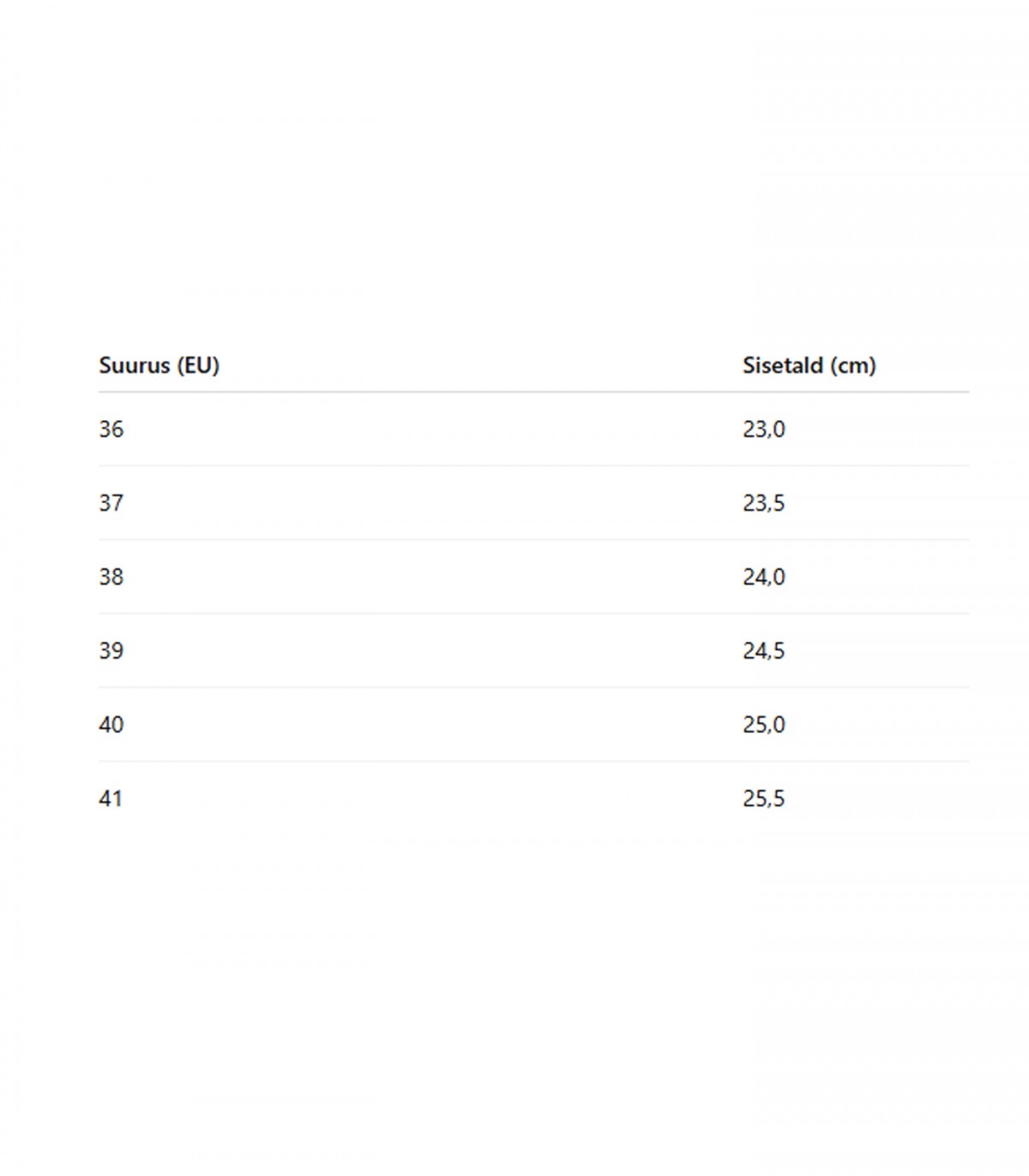
Task: Click the middle of the size 37 row
Action: coord(533,503)
